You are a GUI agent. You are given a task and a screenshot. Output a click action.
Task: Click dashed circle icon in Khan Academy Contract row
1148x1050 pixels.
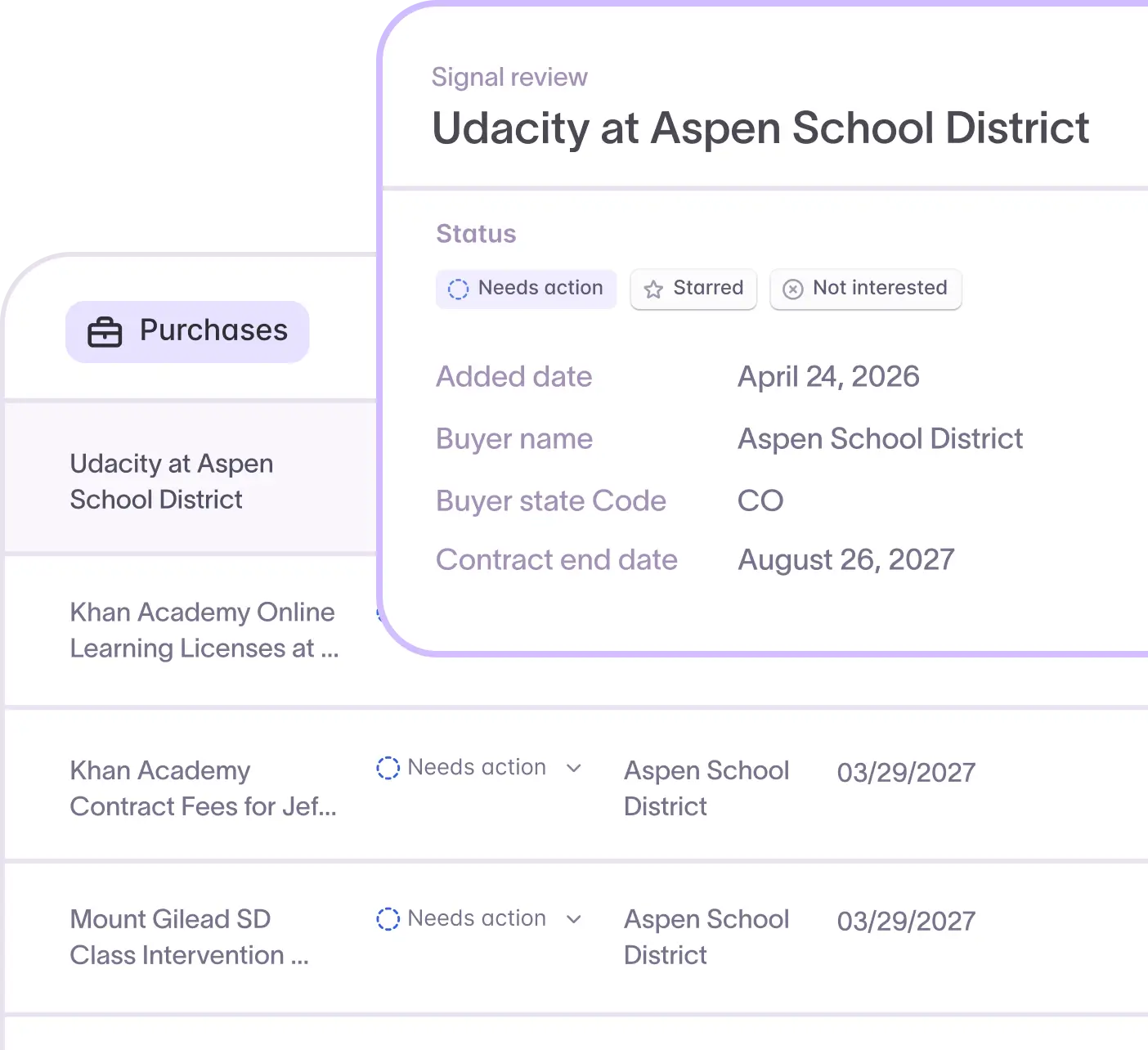(x=388, y=768)
